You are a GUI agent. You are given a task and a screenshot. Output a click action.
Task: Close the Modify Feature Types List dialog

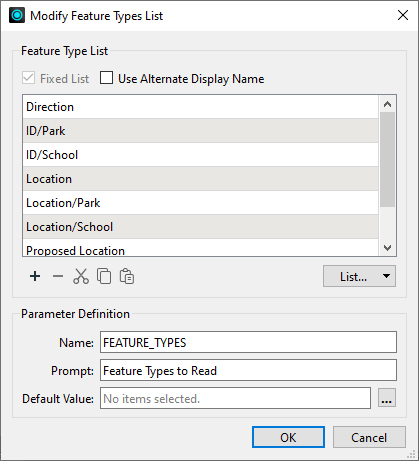(x=403, y=15)
